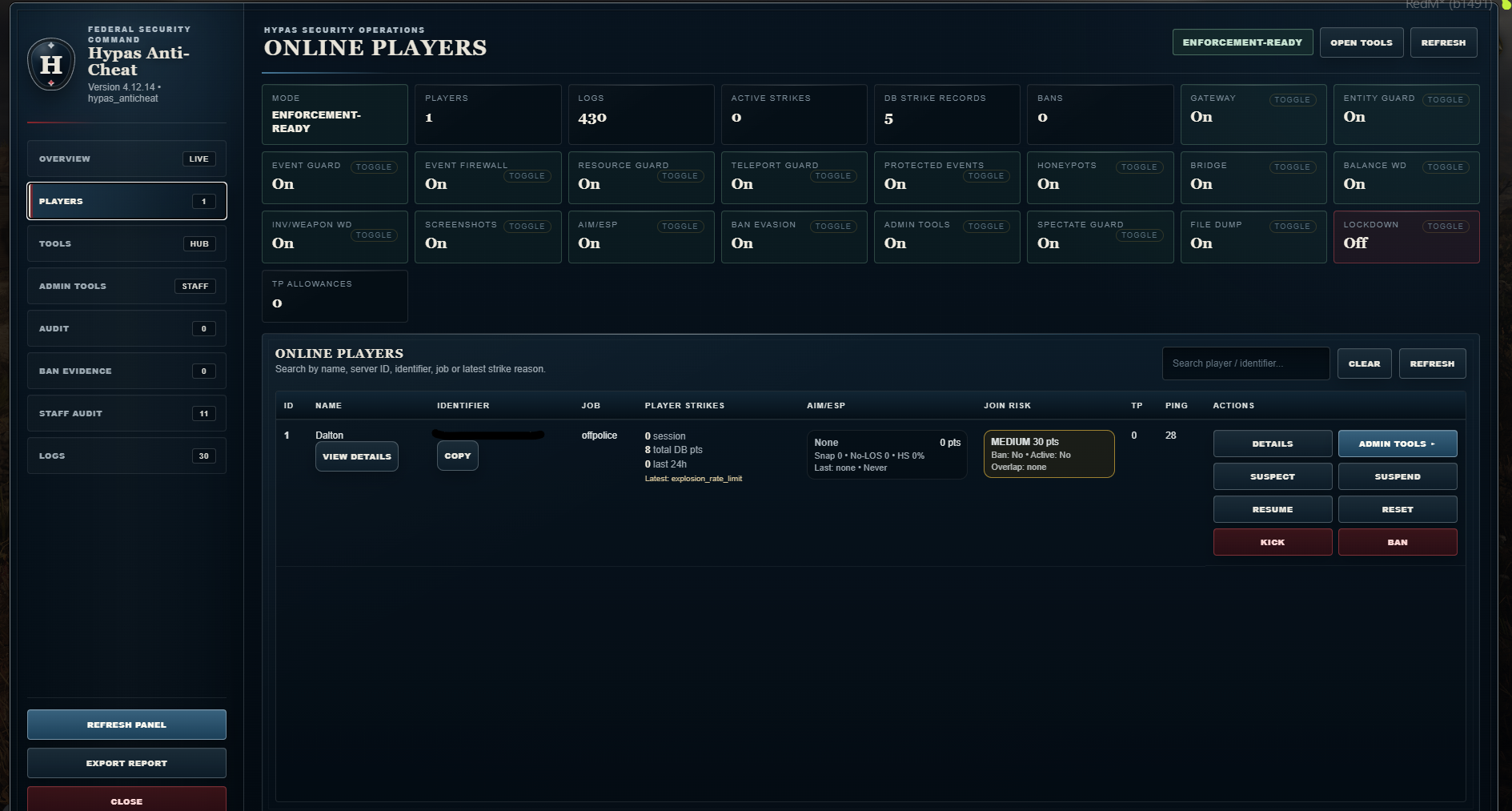
Task: Toggle the Lockdown mode
Action: (x=1445, y=227)
